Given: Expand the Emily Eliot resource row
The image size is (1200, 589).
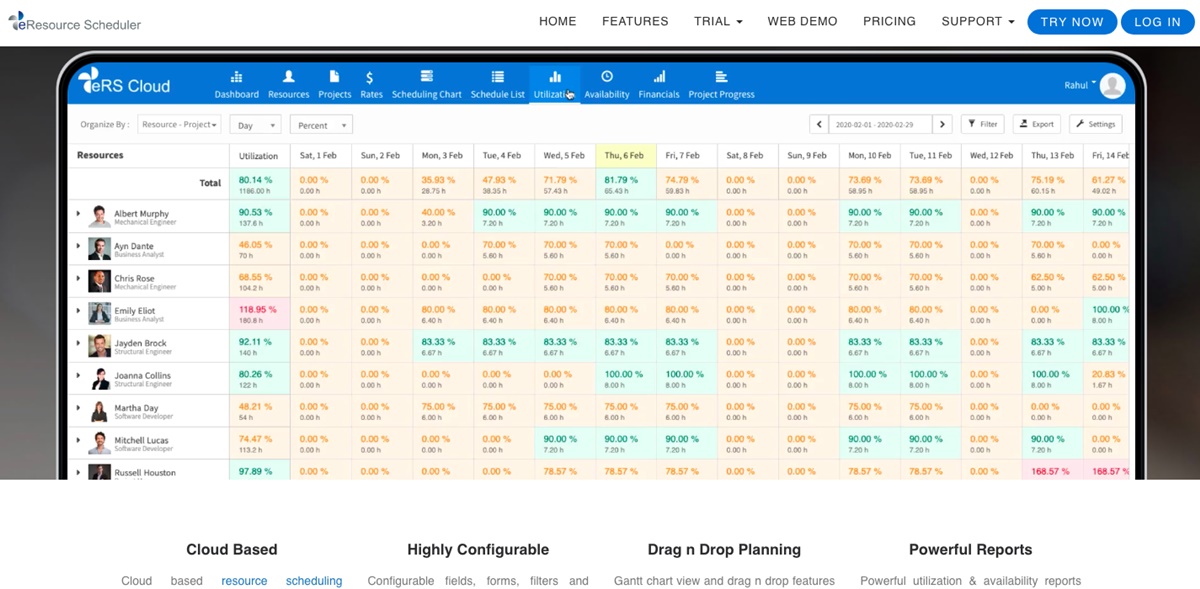Looking at the screenshot, I should (79, 311).
